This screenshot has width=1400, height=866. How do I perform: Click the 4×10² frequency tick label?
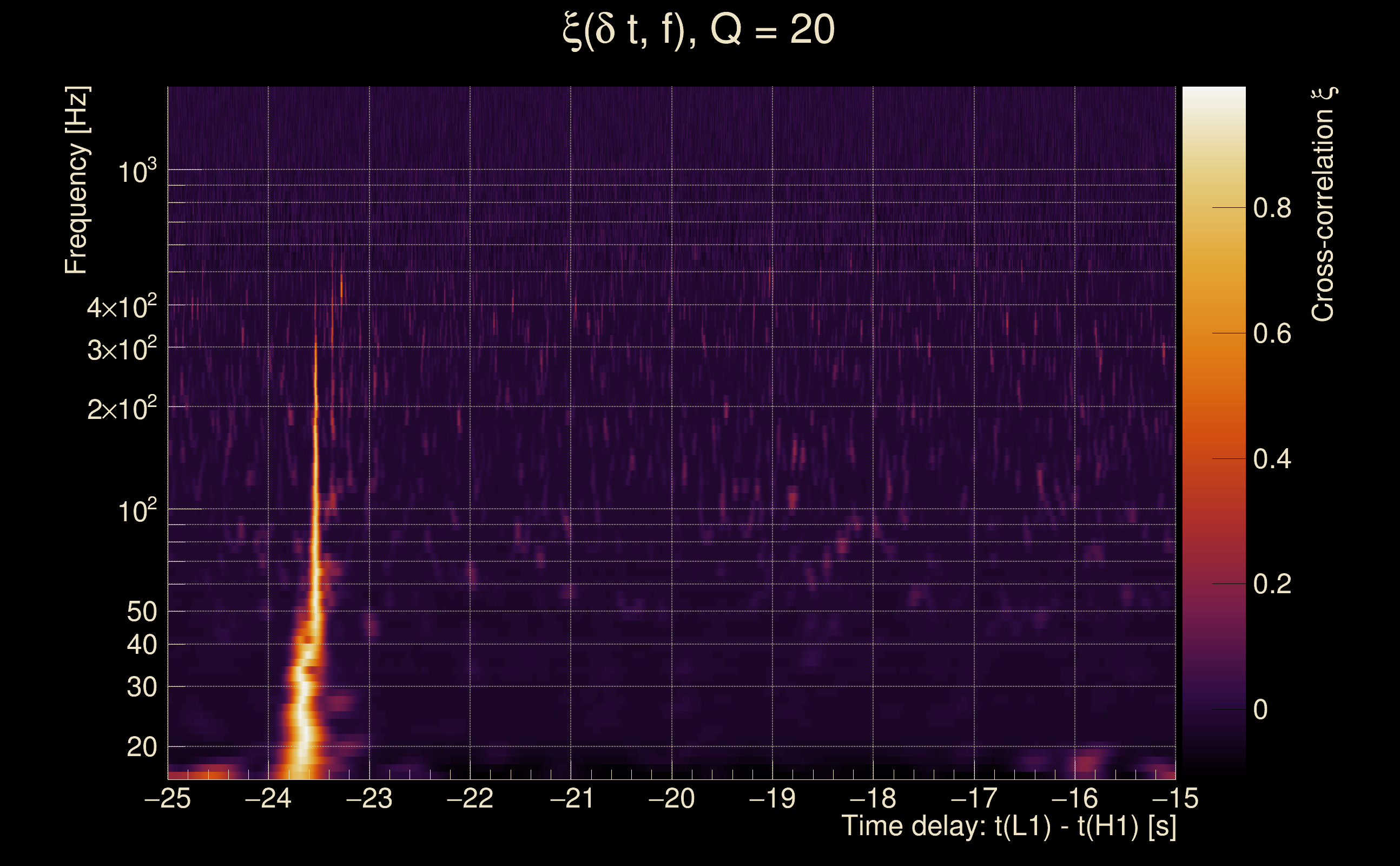tap(121, 307)
